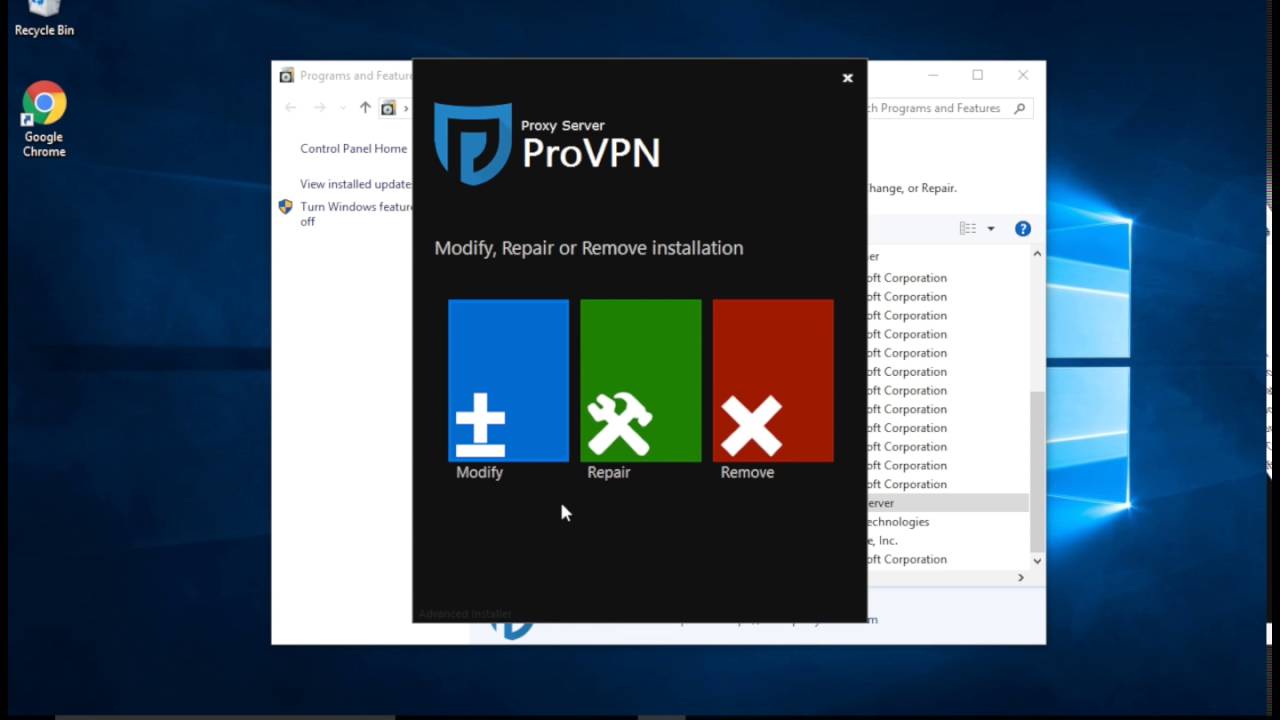Viewport: 1280px width, 720px height.
Task: Click the up-one-level arrow in Programs and Features
Action: coord(365,108)
